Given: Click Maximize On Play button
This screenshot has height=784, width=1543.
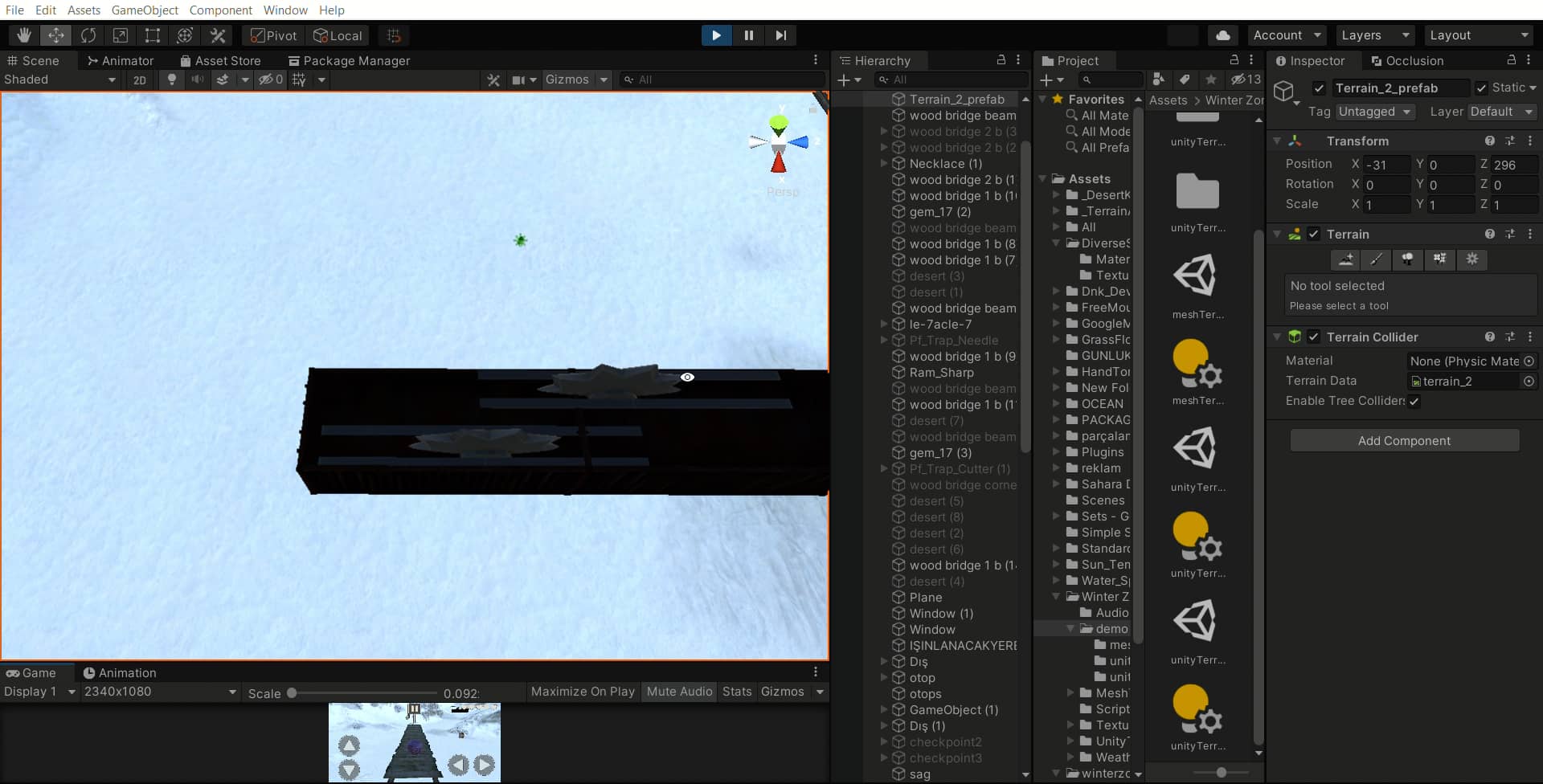Looking at the screenshot, I should tap(583, 692).
